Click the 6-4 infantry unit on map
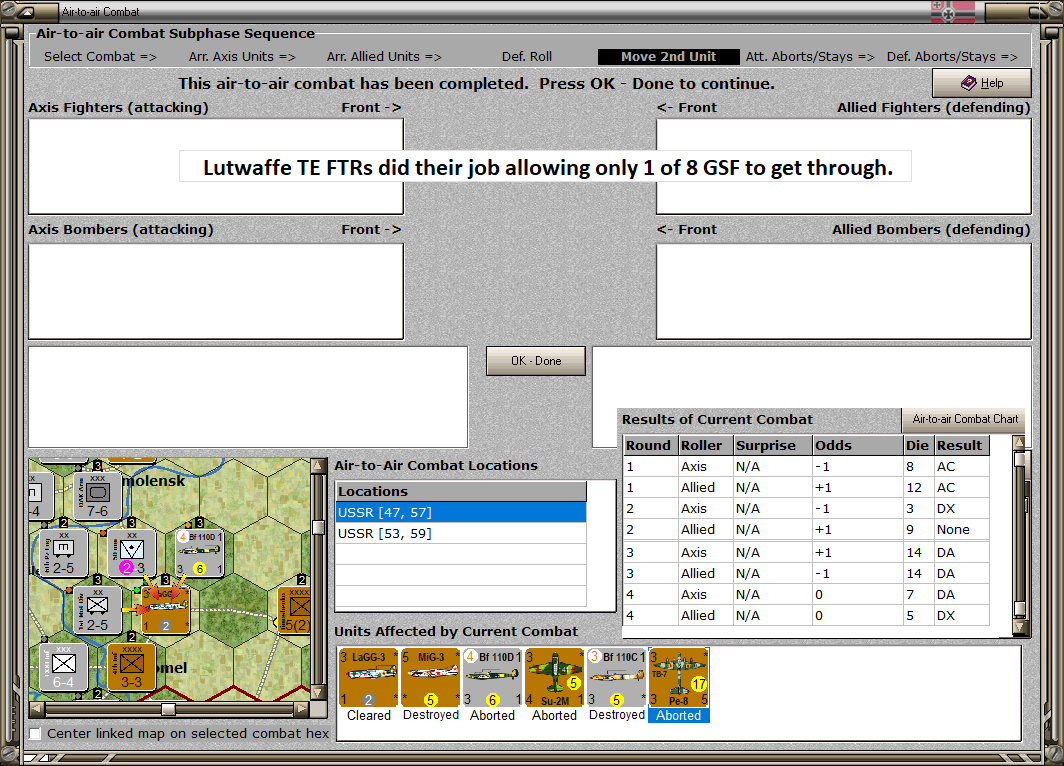The image size is (1064, 766). click(64, 667)
